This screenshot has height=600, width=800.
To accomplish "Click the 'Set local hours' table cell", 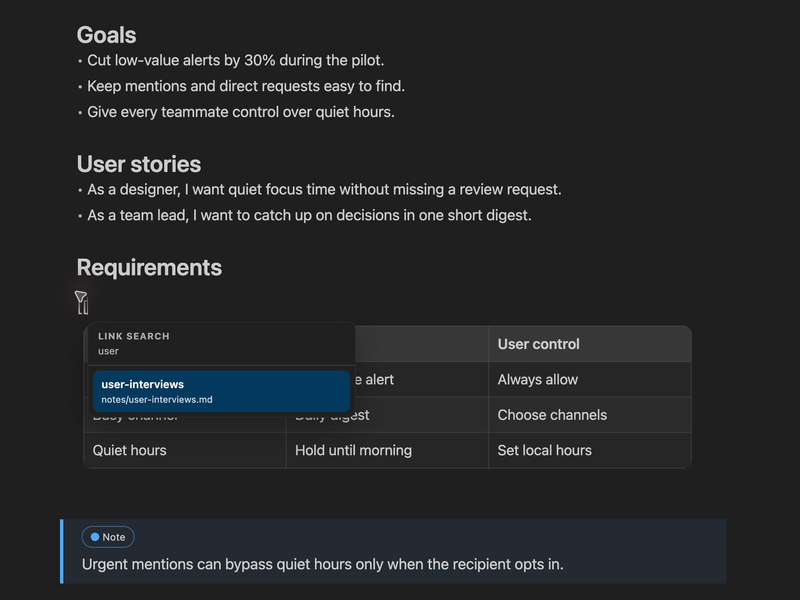I will (590, 450).
